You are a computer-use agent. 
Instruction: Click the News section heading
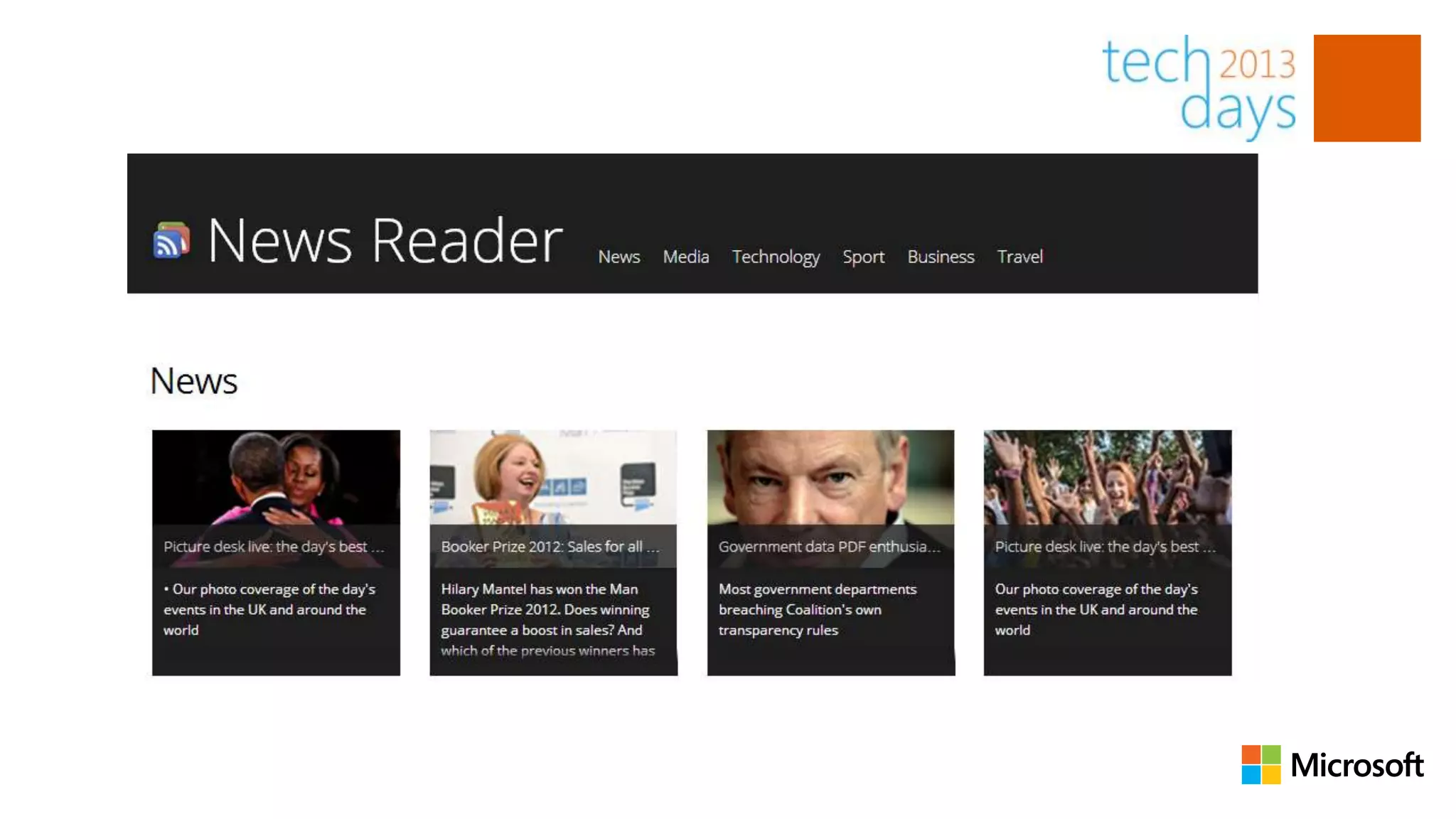tap(193, 381)
